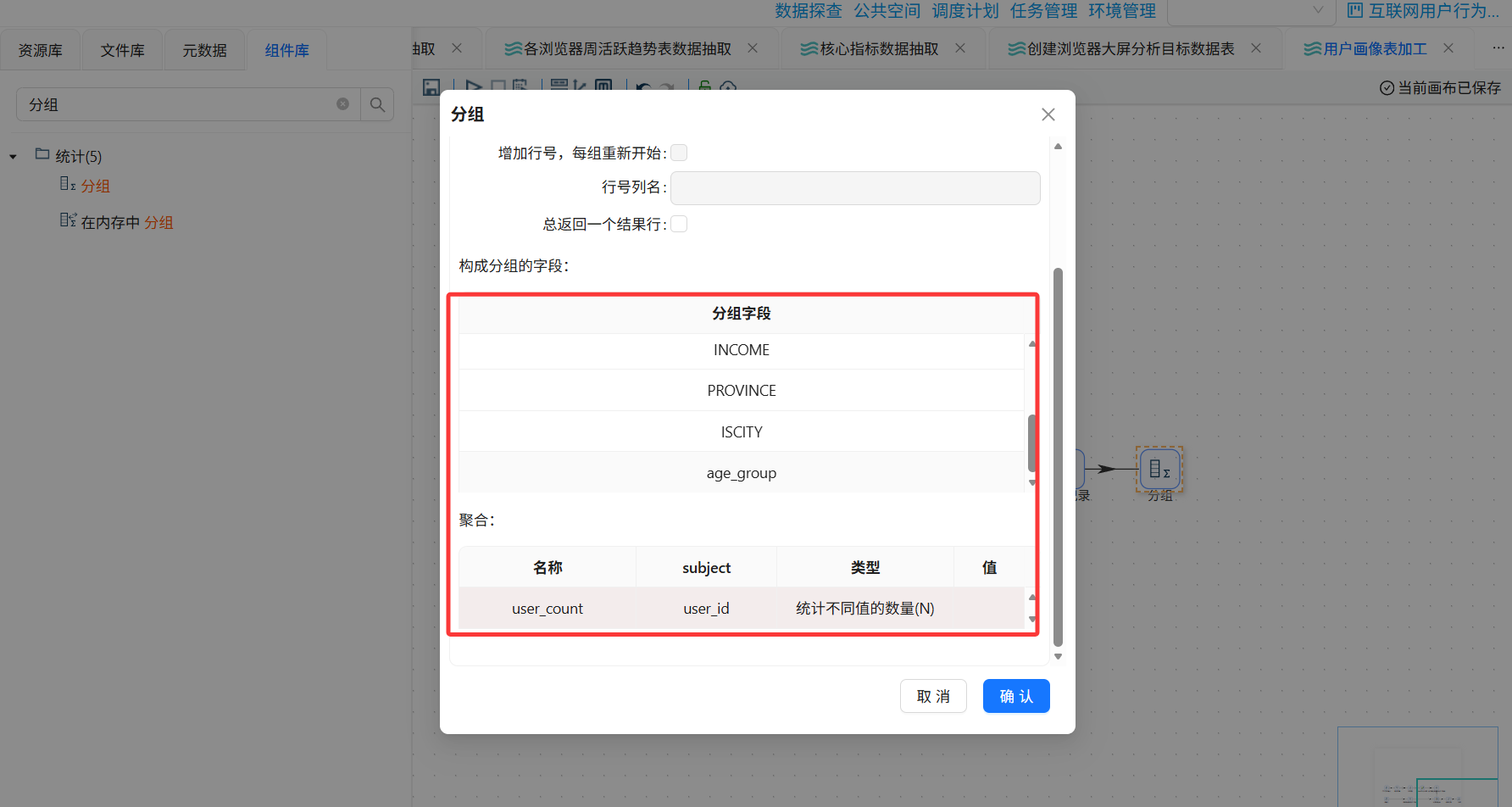Click 值 column header
Viewport: 1512px width, 807px height.
pyautogui.click(x=989, y=567)
